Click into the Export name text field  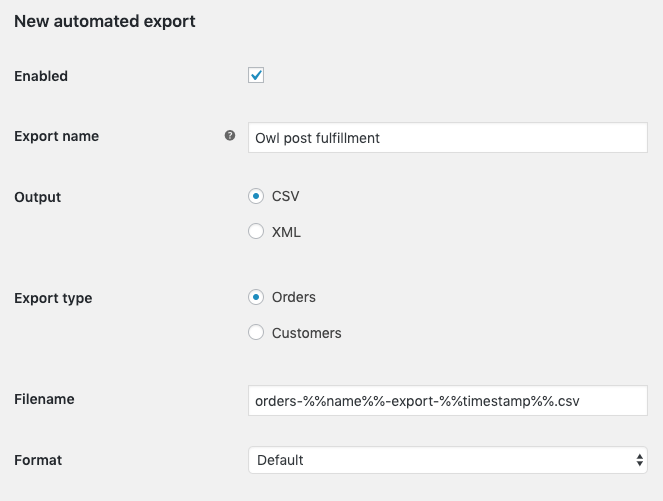point(447,138)
